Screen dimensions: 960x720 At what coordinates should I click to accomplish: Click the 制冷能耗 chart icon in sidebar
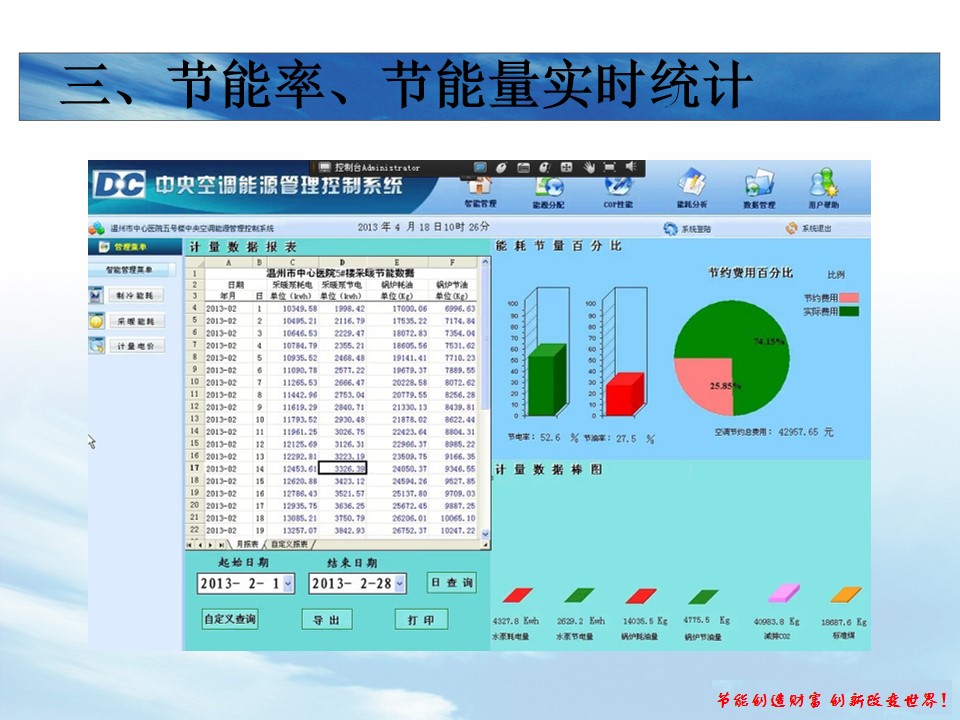[96, 296]
